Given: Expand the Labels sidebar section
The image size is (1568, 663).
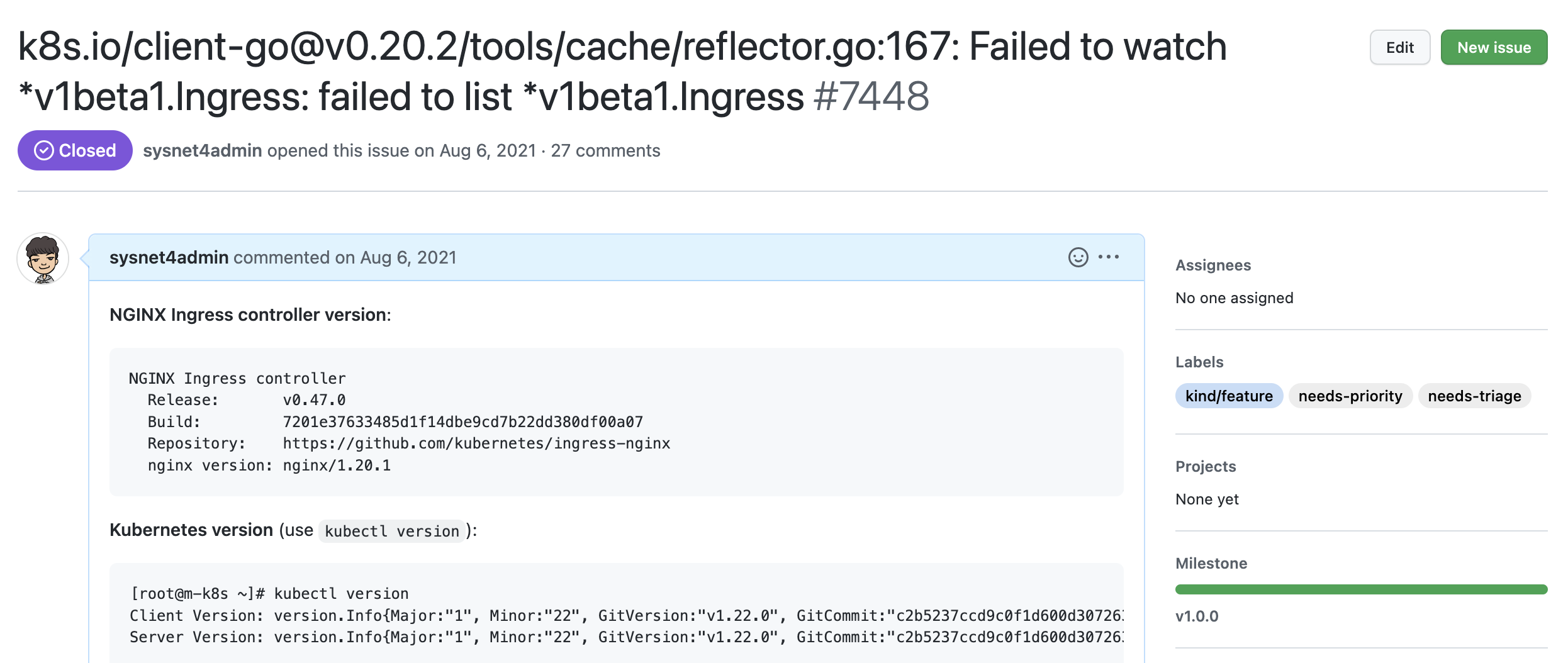Looking at the screenshot, I should click(1199, 362).
